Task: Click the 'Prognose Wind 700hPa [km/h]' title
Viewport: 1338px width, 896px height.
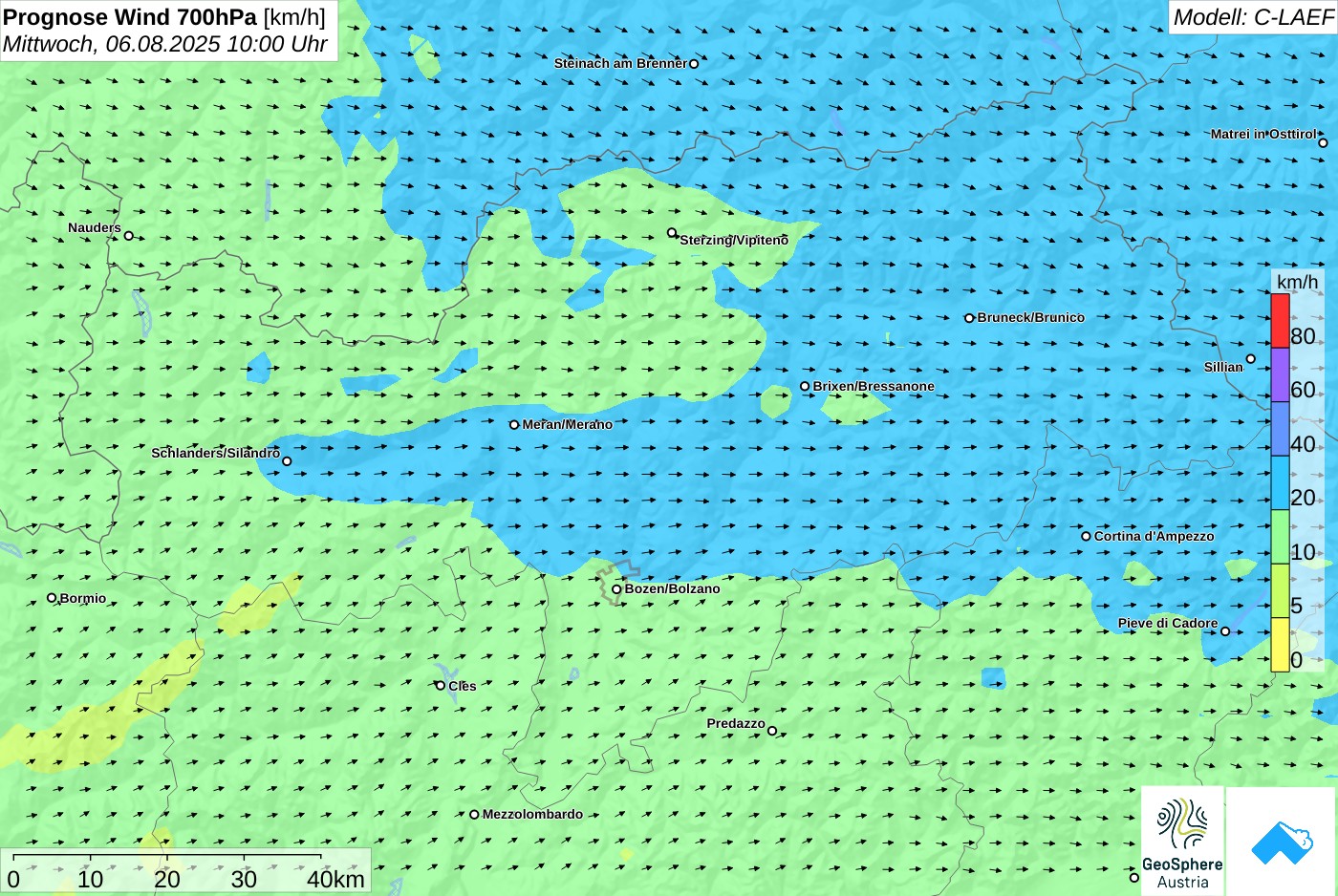Action: coord(164,17)
